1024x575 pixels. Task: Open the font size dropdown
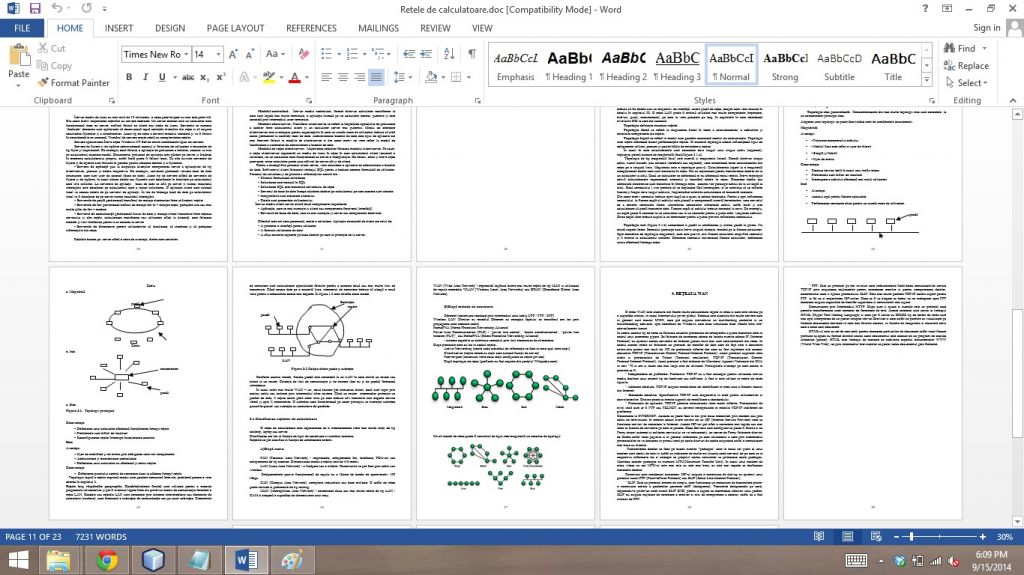click(220, 54)
